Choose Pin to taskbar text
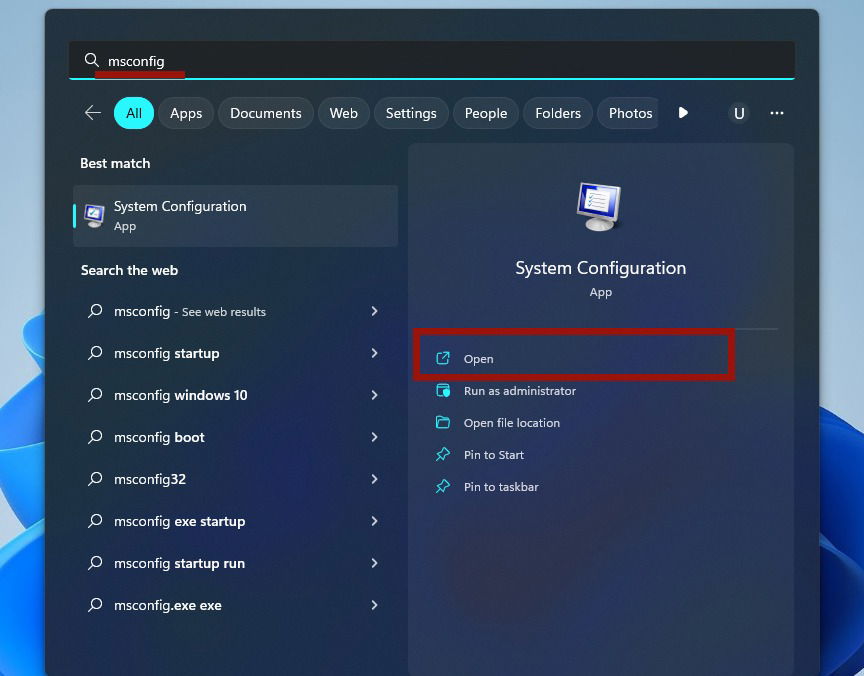This screenshot has width=864, height=676. (501, 486)
